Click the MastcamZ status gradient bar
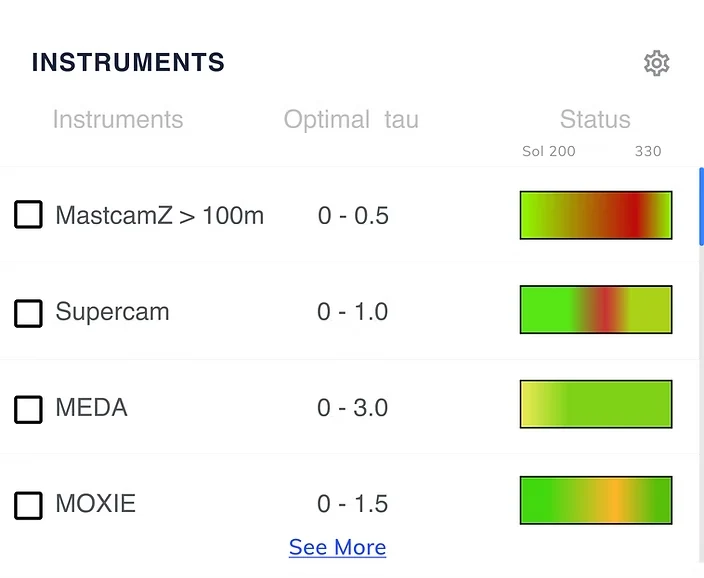Screen dimensions: 704x578 click(x=596, y=215)
